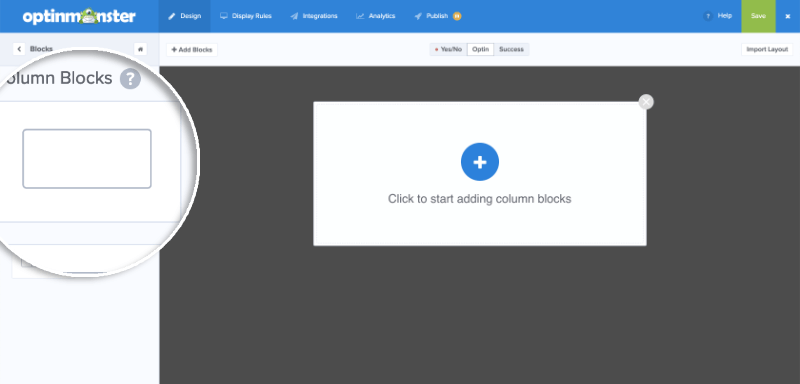The width and height of the screenshot is (800, 384).
Task: Click the Add Blocks button
Action: 192,49
